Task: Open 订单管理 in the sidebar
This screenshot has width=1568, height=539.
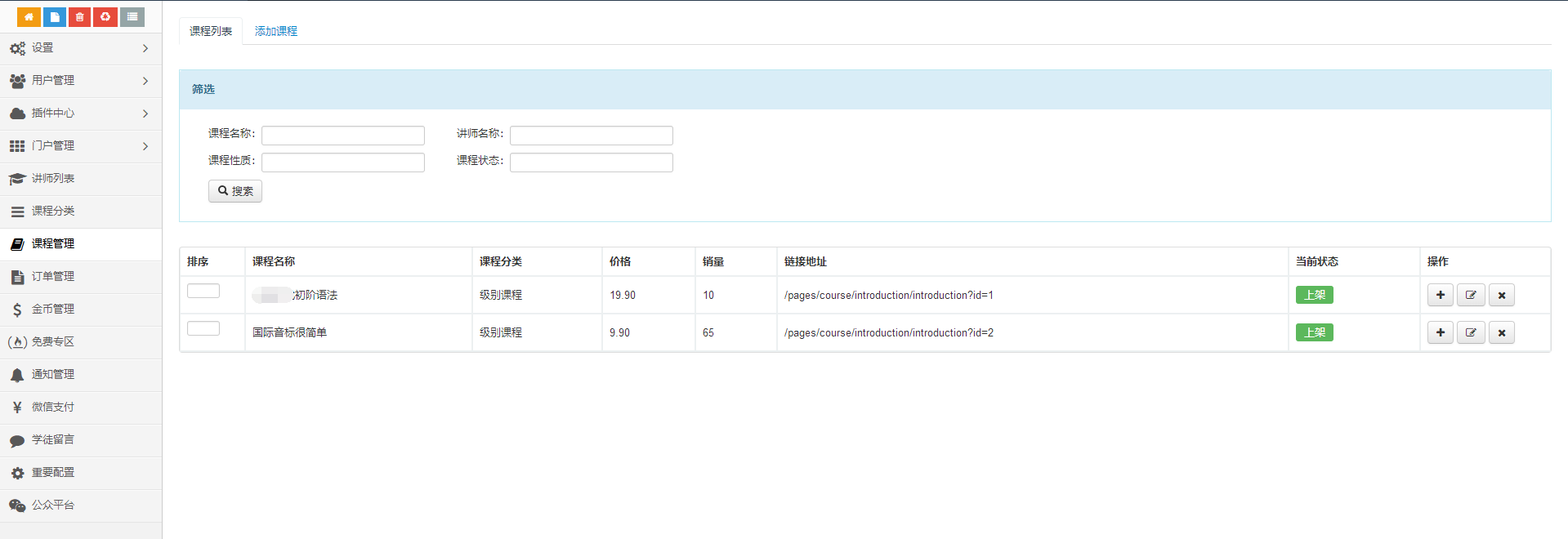Action: (x=53, y=277)
